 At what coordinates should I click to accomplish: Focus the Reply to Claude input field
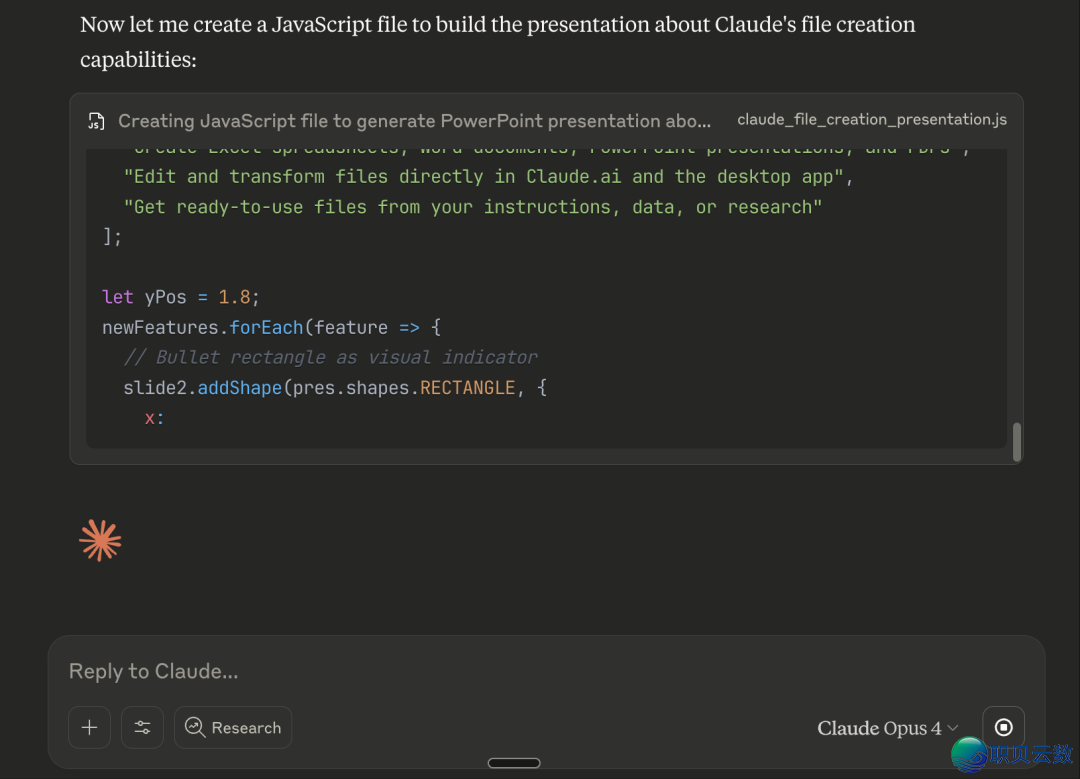pyautogui.click(x=546, y=671)
